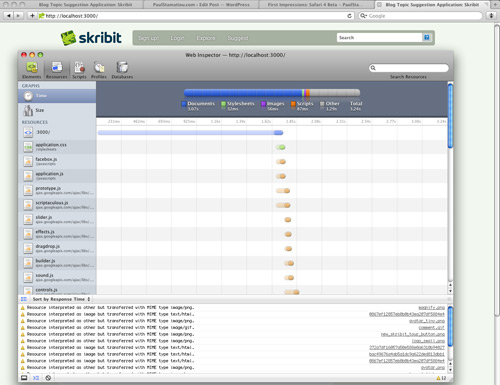Click the Suggest link on skribit
This screenshot has width=500, height=385.
pos(238,38)
